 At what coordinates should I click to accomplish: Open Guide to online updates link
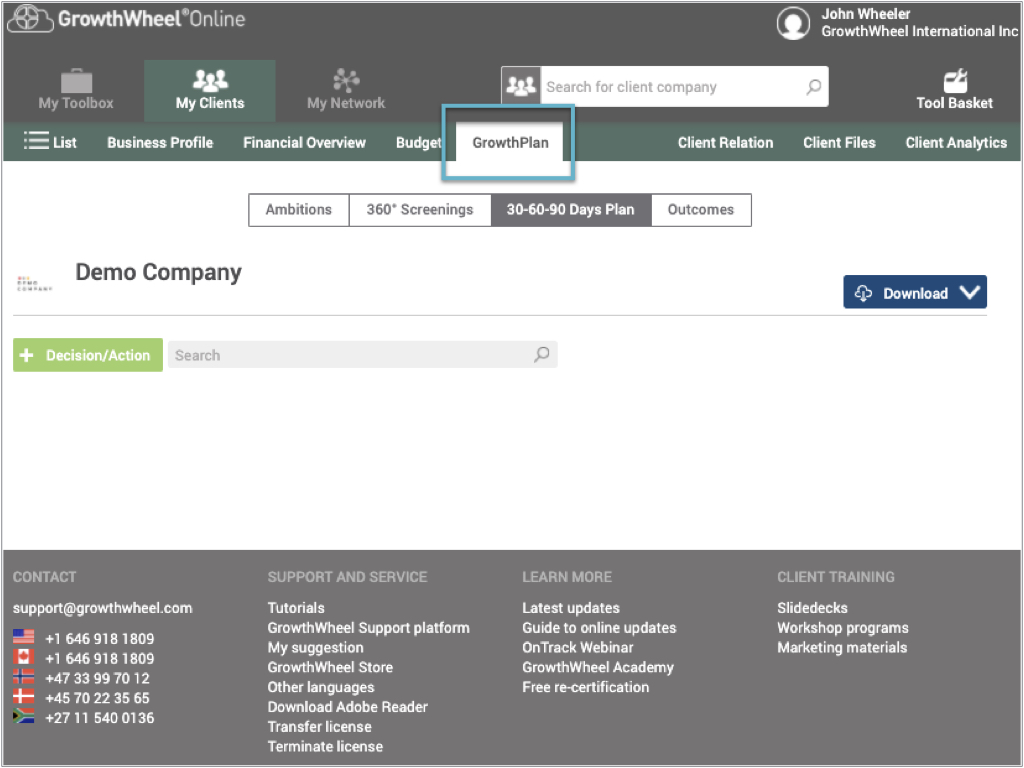point(599,628)
